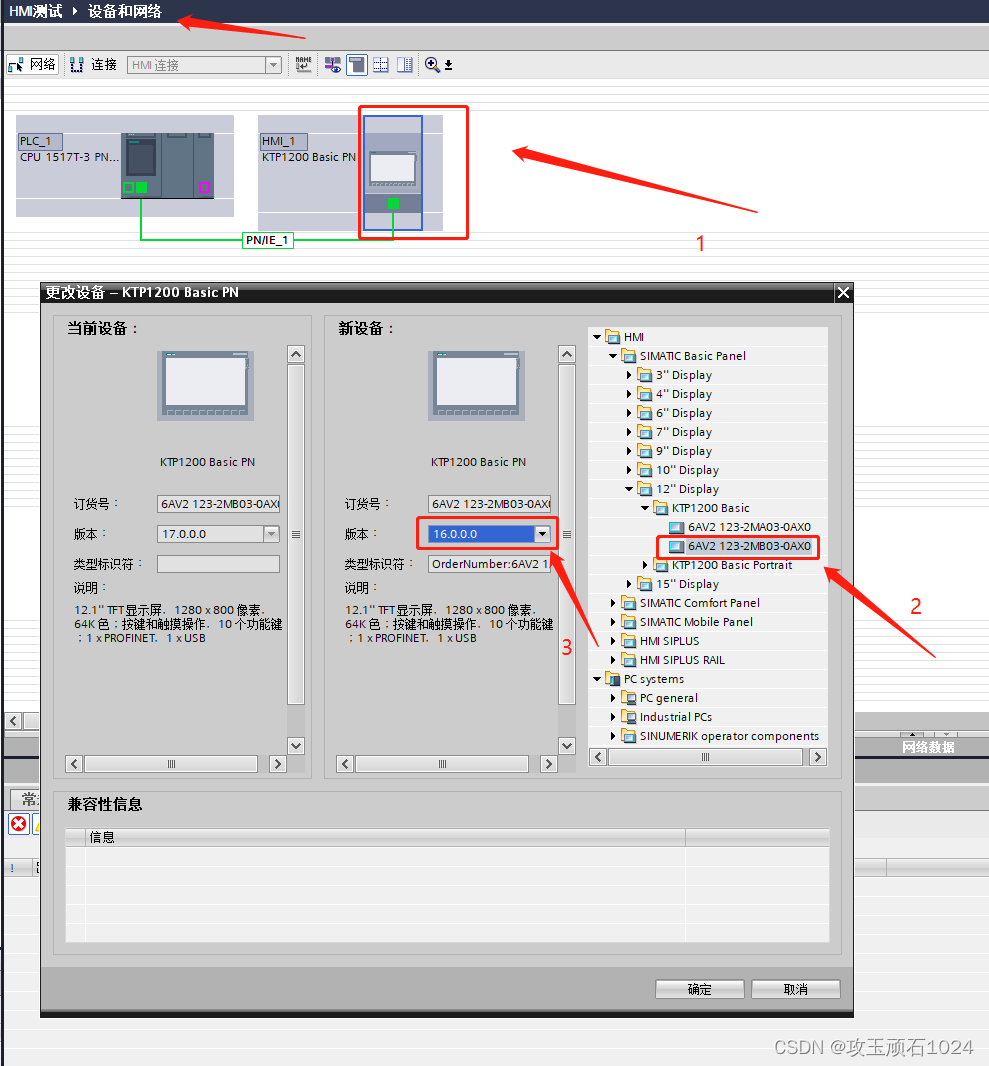Click the new device KTP1200 preview image
This screenshot has height=1066, width=989.
pyautogui.click(x=476, y=385)
